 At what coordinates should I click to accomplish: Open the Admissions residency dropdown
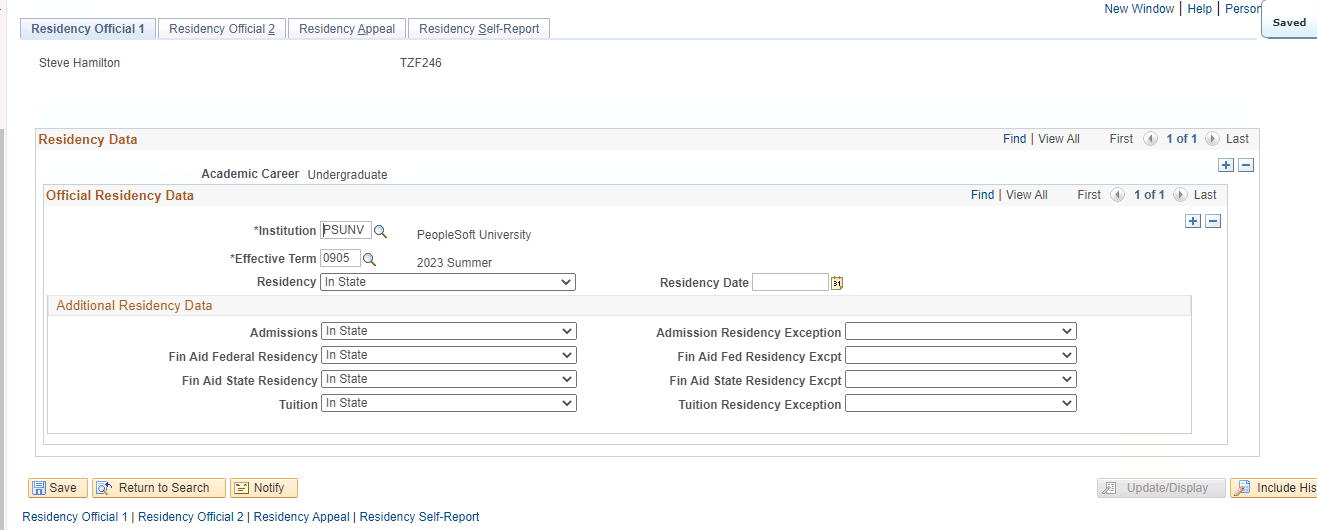click(x=448, y=331)
